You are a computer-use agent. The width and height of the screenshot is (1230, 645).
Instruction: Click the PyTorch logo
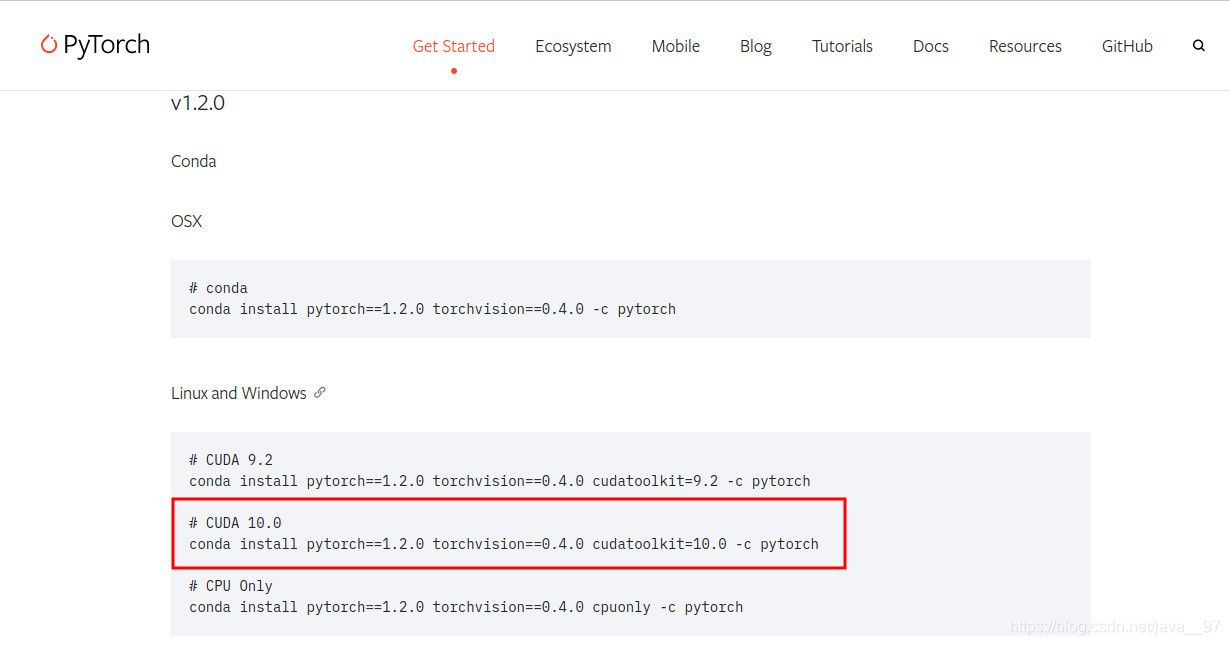tap(95, 45)
